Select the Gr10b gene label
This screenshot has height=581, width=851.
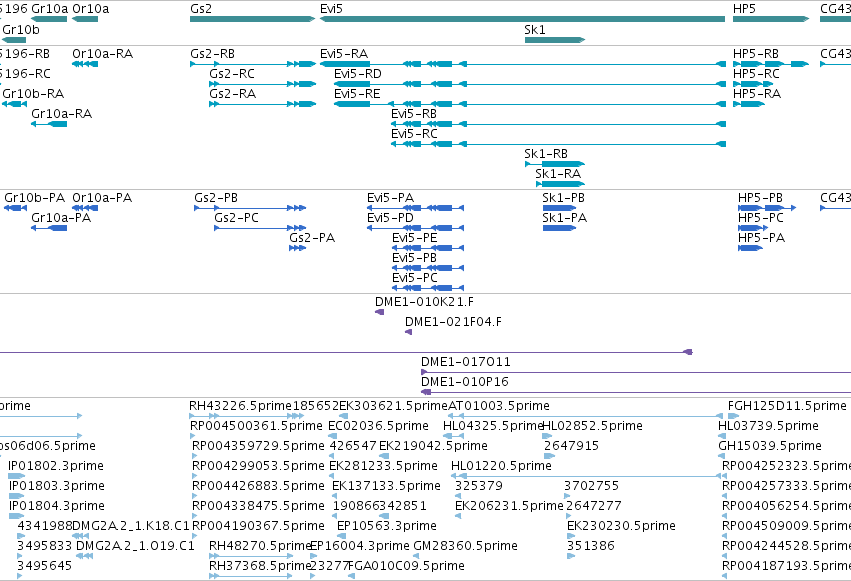pyautogui.click(x=21, y=30)
